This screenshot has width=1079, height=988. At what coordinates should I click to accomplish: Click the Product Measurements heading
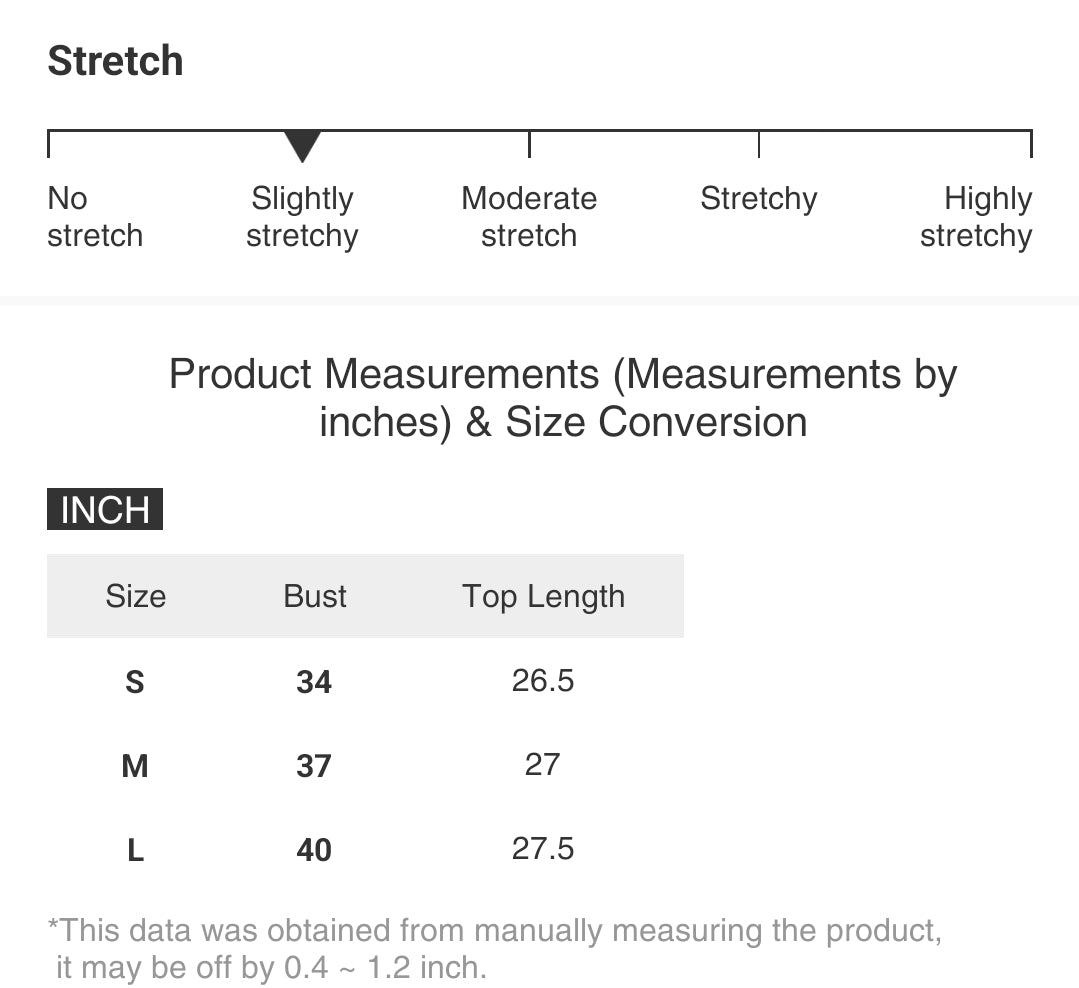563,398
